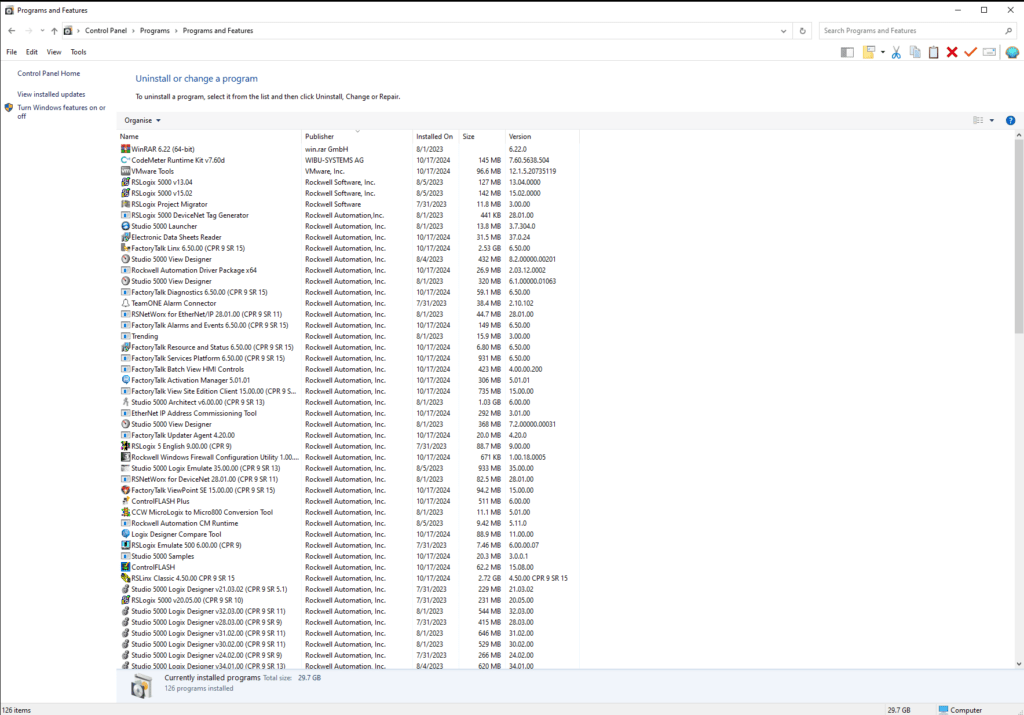The image size is (1024, 715).
Task: Click the Studio 5000 Launcher icon
Action: (125, 226)
